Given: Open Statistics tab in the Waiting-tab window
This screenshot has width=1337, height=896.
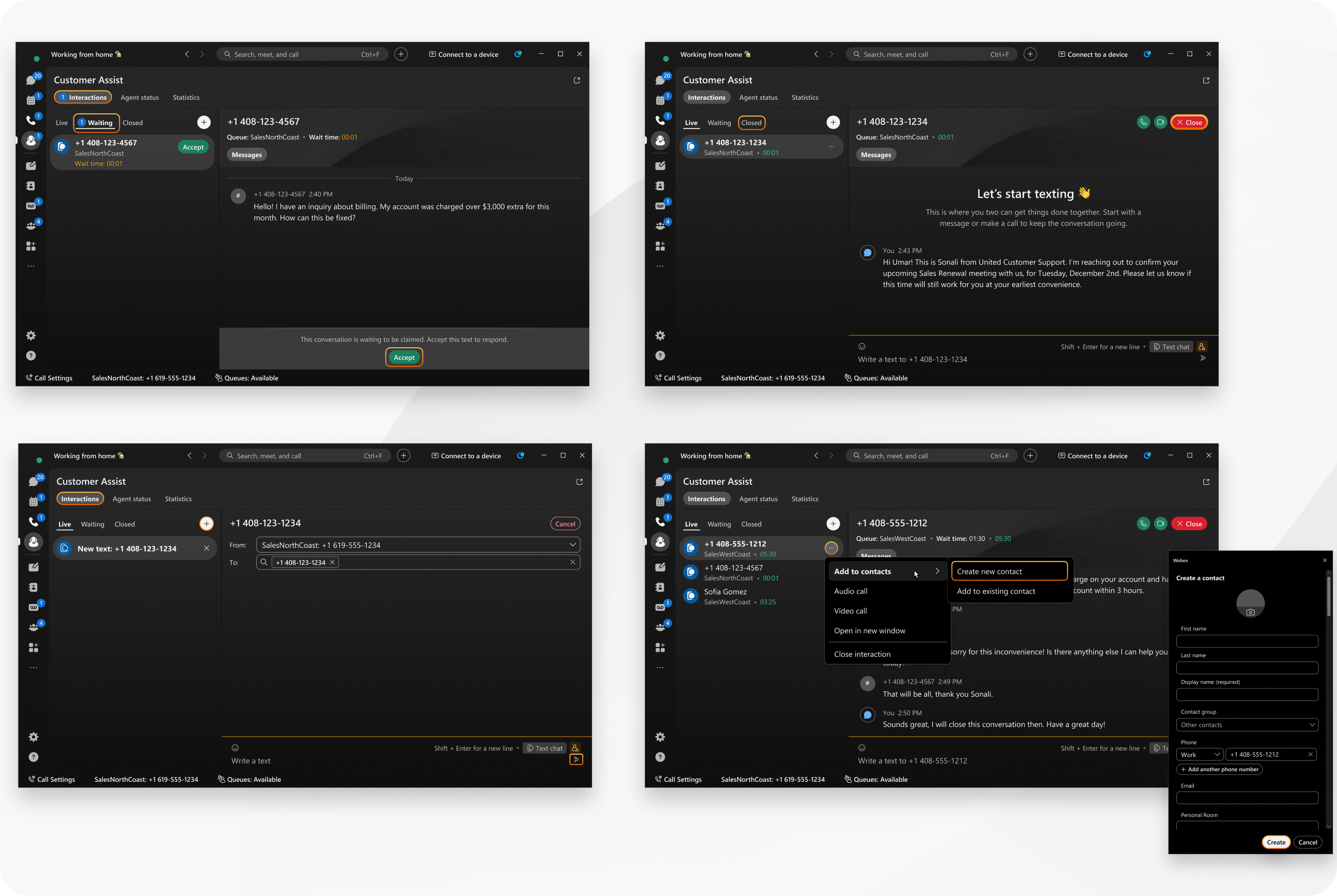Looking at the screenshot, I should 186,97.
